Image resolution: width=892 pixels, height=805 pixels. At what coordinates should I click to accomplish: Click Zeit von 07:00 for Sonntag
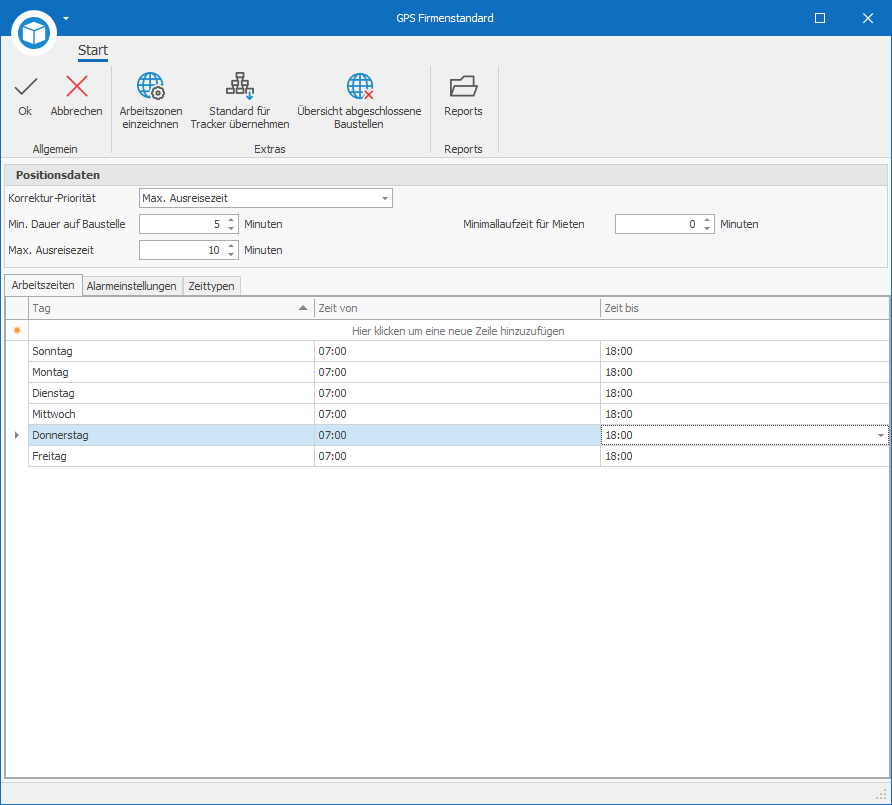pyautogui.click(x=457, y=352)
